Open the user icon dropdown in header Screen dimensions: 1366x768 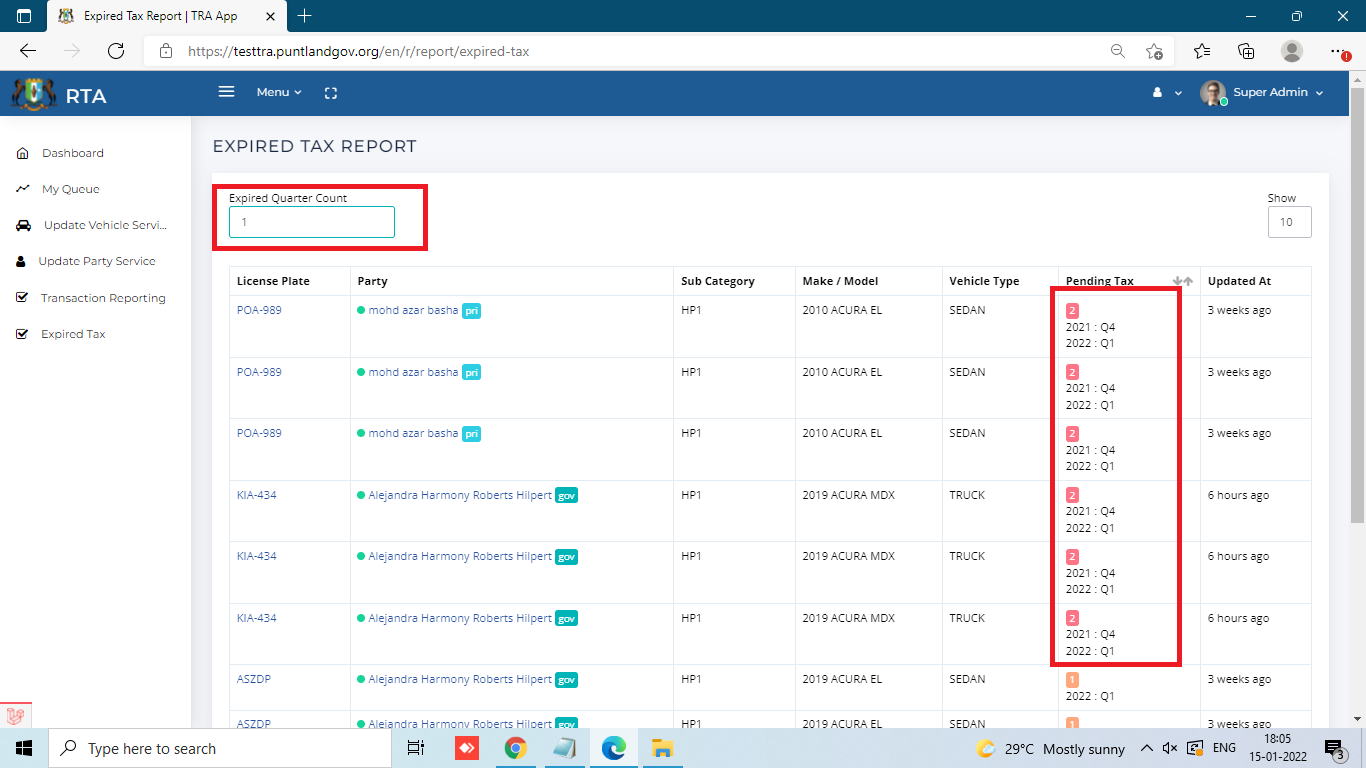1166,92
